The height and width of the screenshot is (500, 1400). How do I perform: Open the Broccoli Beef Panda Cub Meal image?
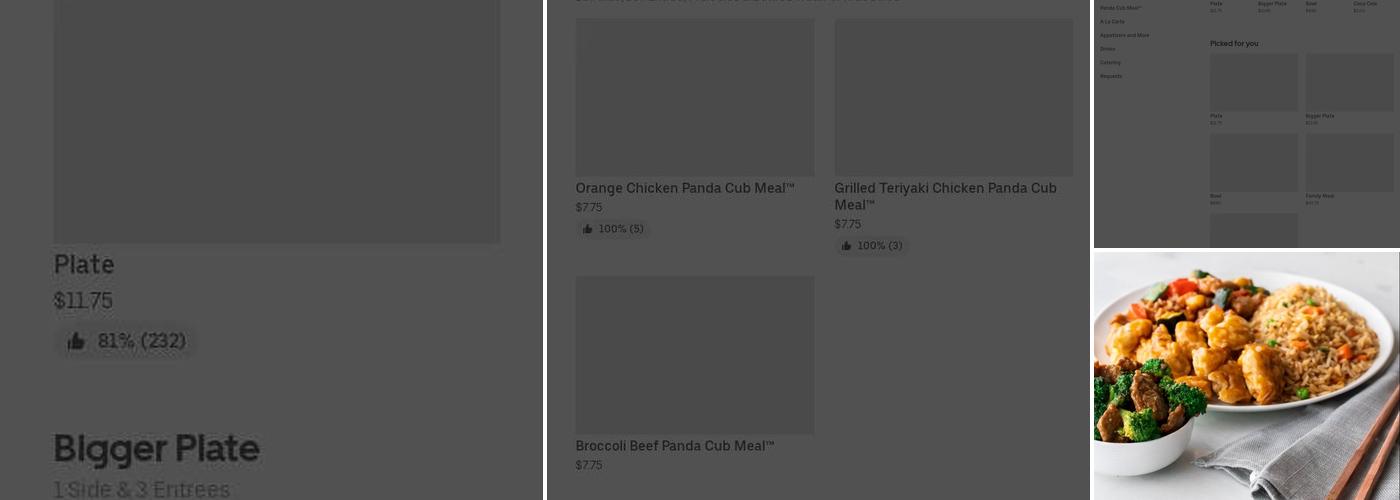(x=695, y=355)
